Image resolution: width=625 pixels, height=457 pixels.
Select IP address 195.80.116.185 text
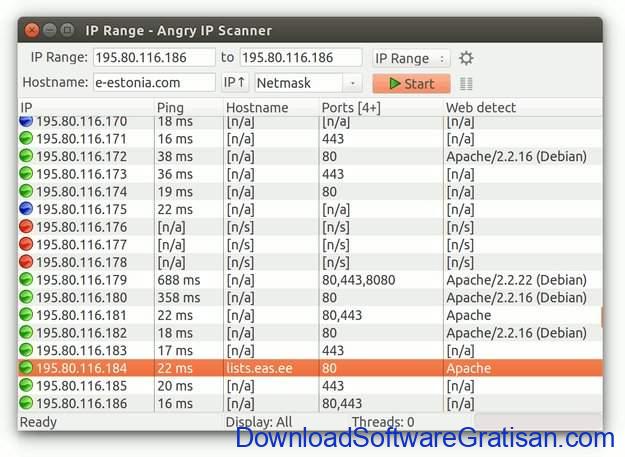point(82,386)
